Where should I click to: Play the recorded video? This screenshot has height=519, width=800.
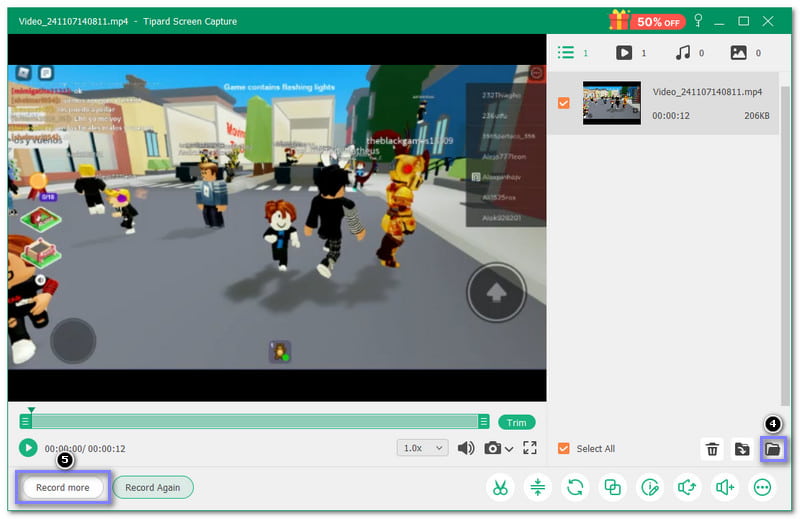tap(28, 448)
